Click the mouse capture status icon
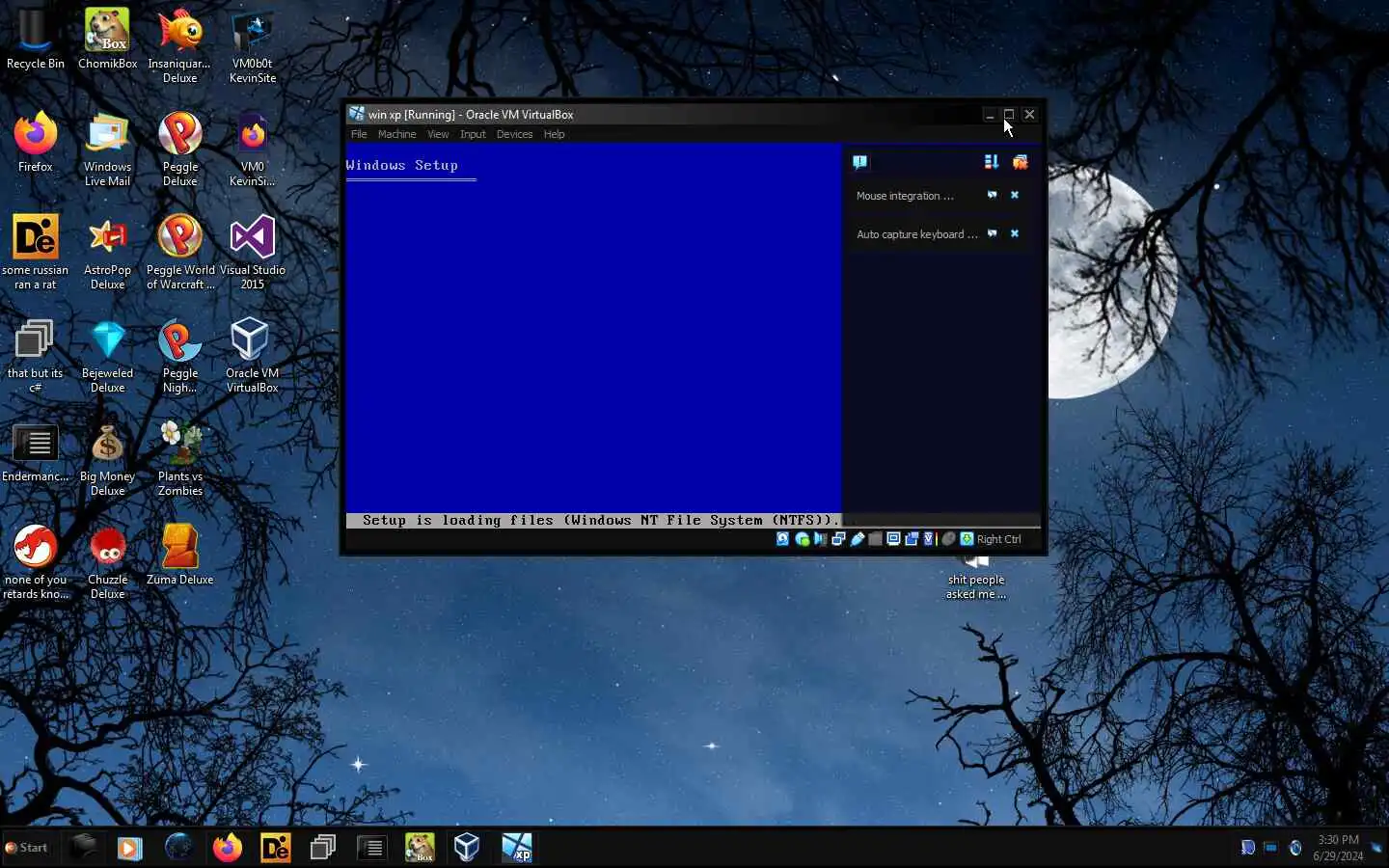This screenshot has height=868, width=1389. coord(948,539)
